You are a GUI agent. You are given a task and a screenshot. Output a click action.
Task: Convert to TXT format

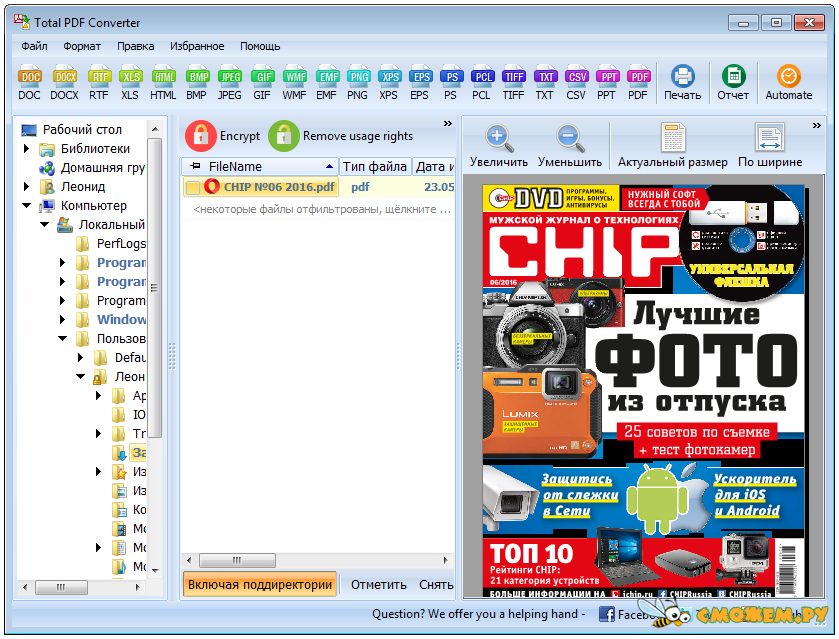tap(545, 83)
